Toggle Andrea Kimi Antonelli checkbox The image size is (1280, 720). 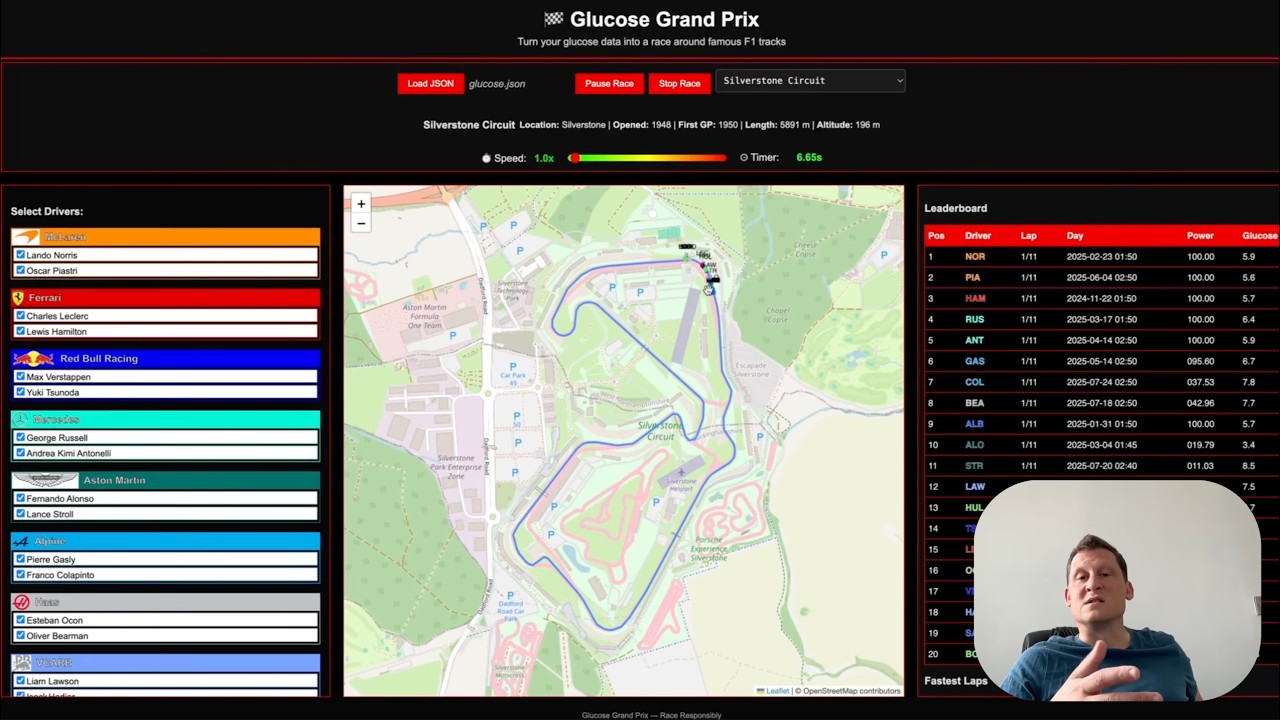(20, 453)
